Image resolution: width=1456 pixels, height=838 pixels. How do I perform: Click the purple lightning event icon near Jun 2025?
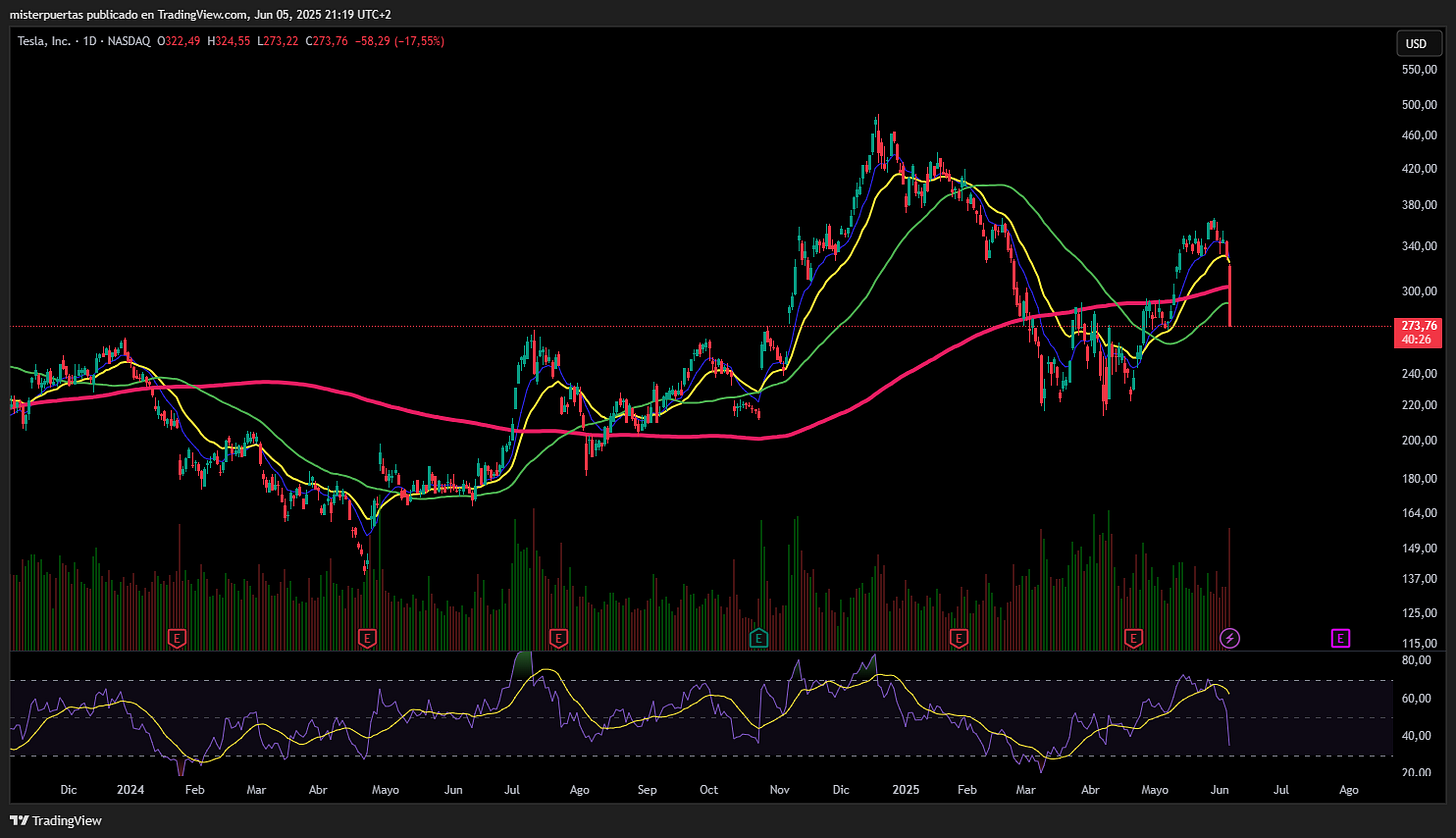point(1230,637)
